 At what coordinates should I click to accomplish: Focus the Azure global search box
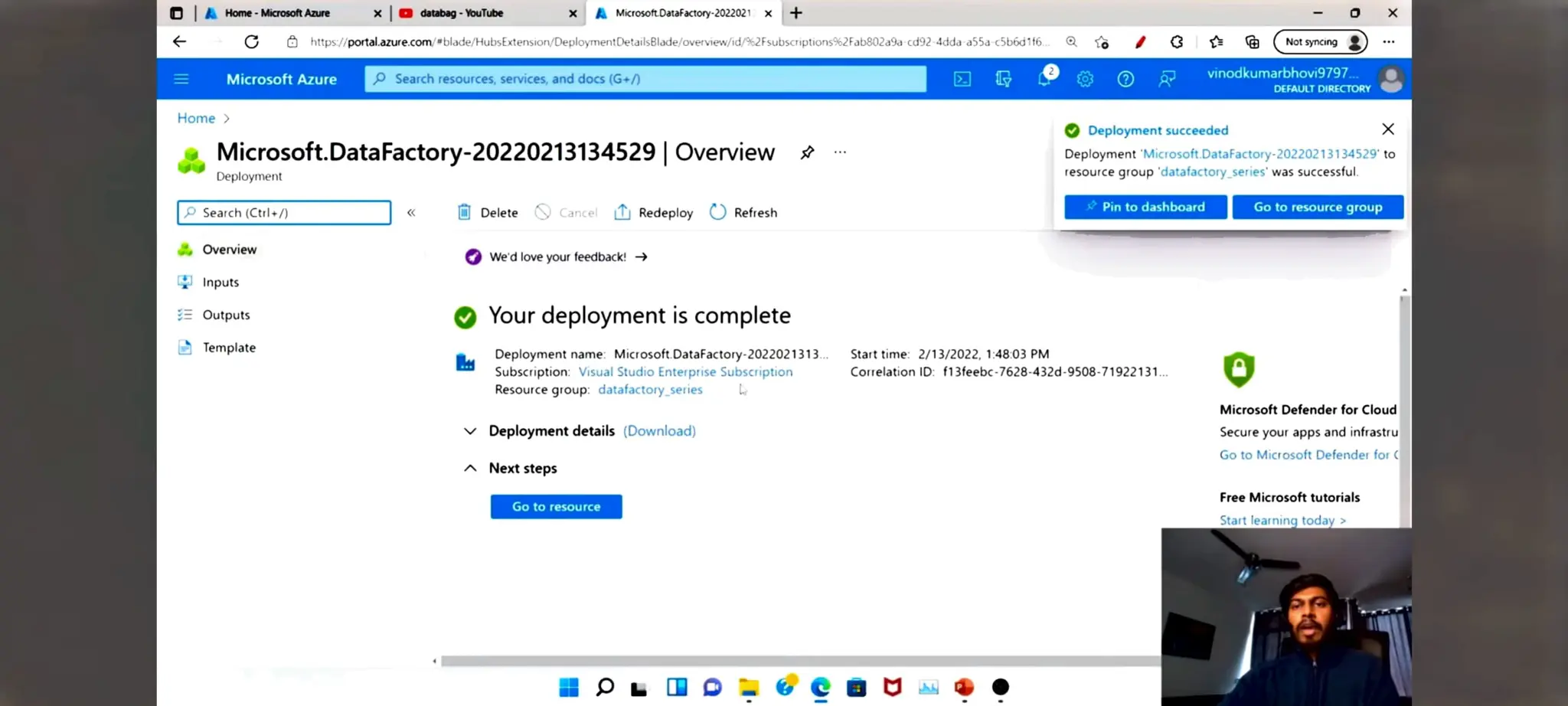click(645, 79)
